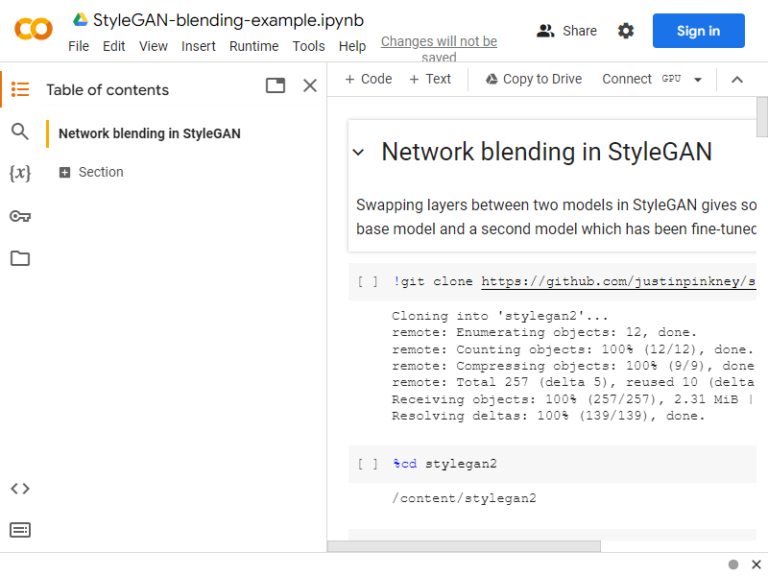Pop the Table of contents into a new window
Viewport: 768px width, 576px height.
(275, 86)
